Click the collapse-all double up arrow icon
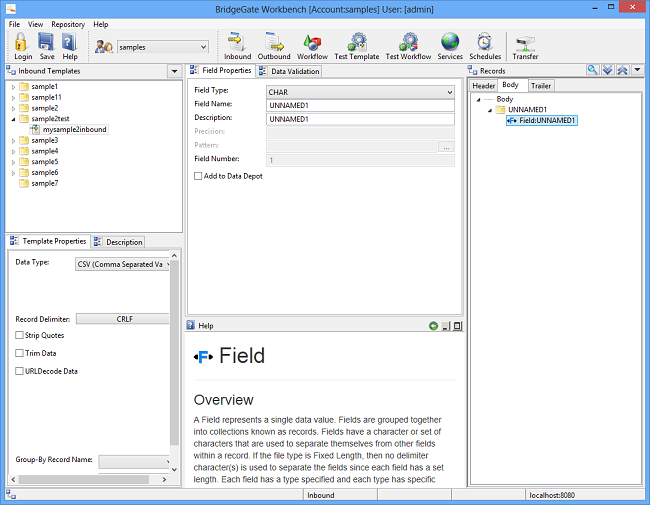 (x=622, y=70)
